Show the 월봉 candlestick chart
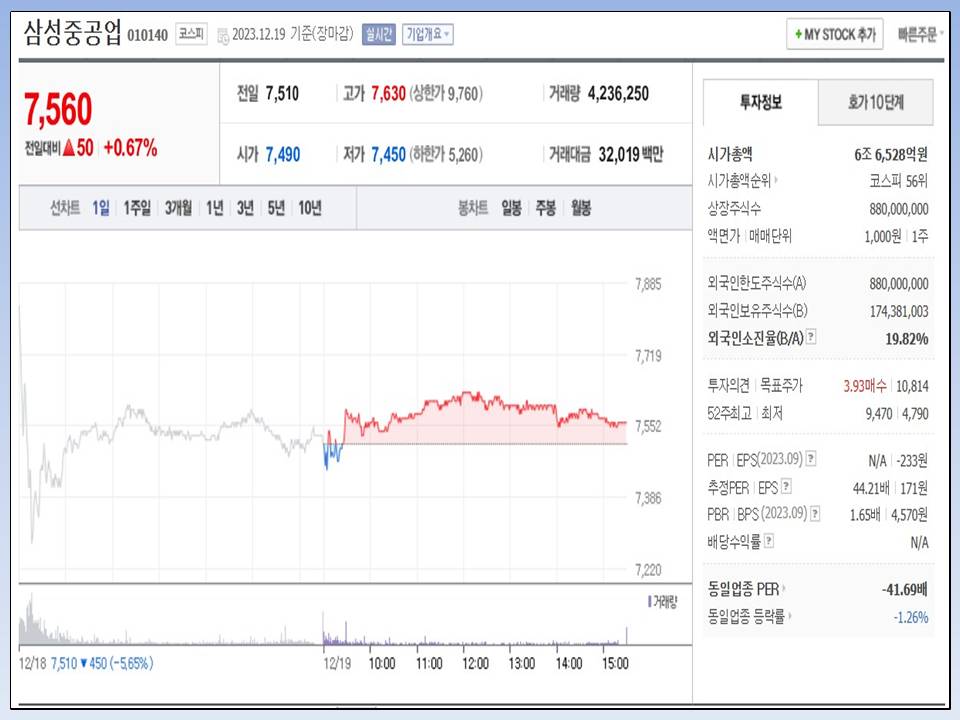Screen dimensions: 960x720 click(581, 208)
